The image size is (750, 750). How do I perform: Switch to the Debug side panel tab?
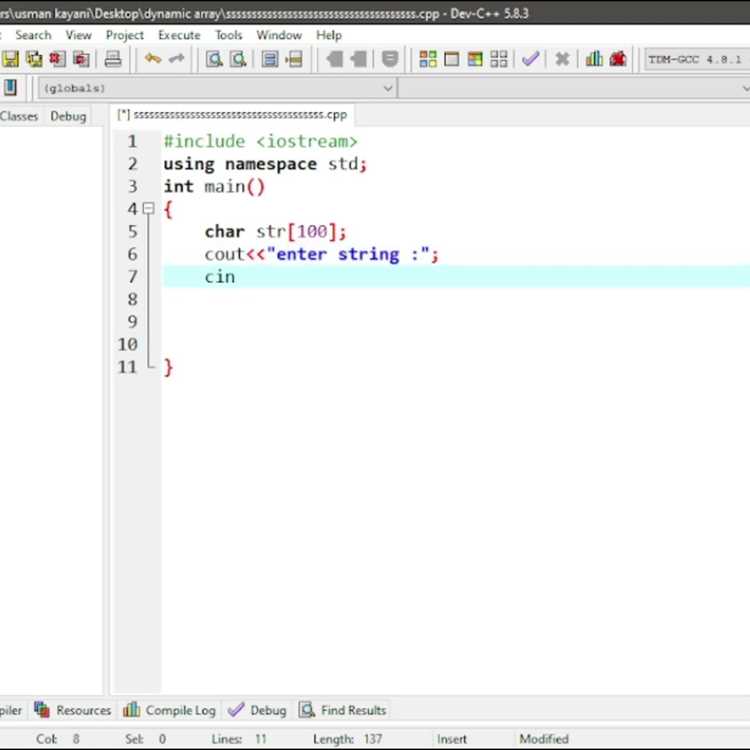click(x=68, y=116)
